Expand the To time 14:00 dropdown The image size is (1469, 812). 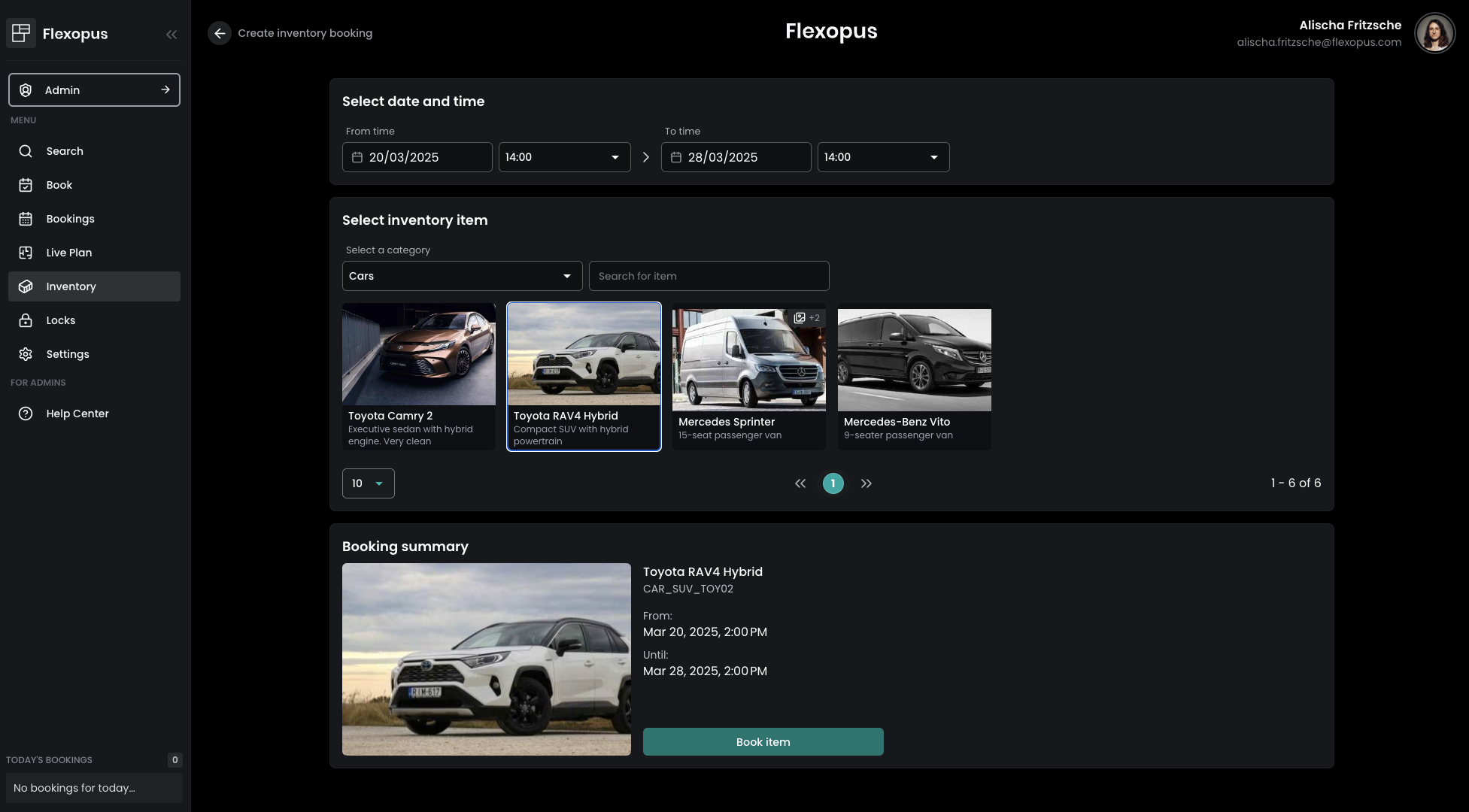pos(883,157)
